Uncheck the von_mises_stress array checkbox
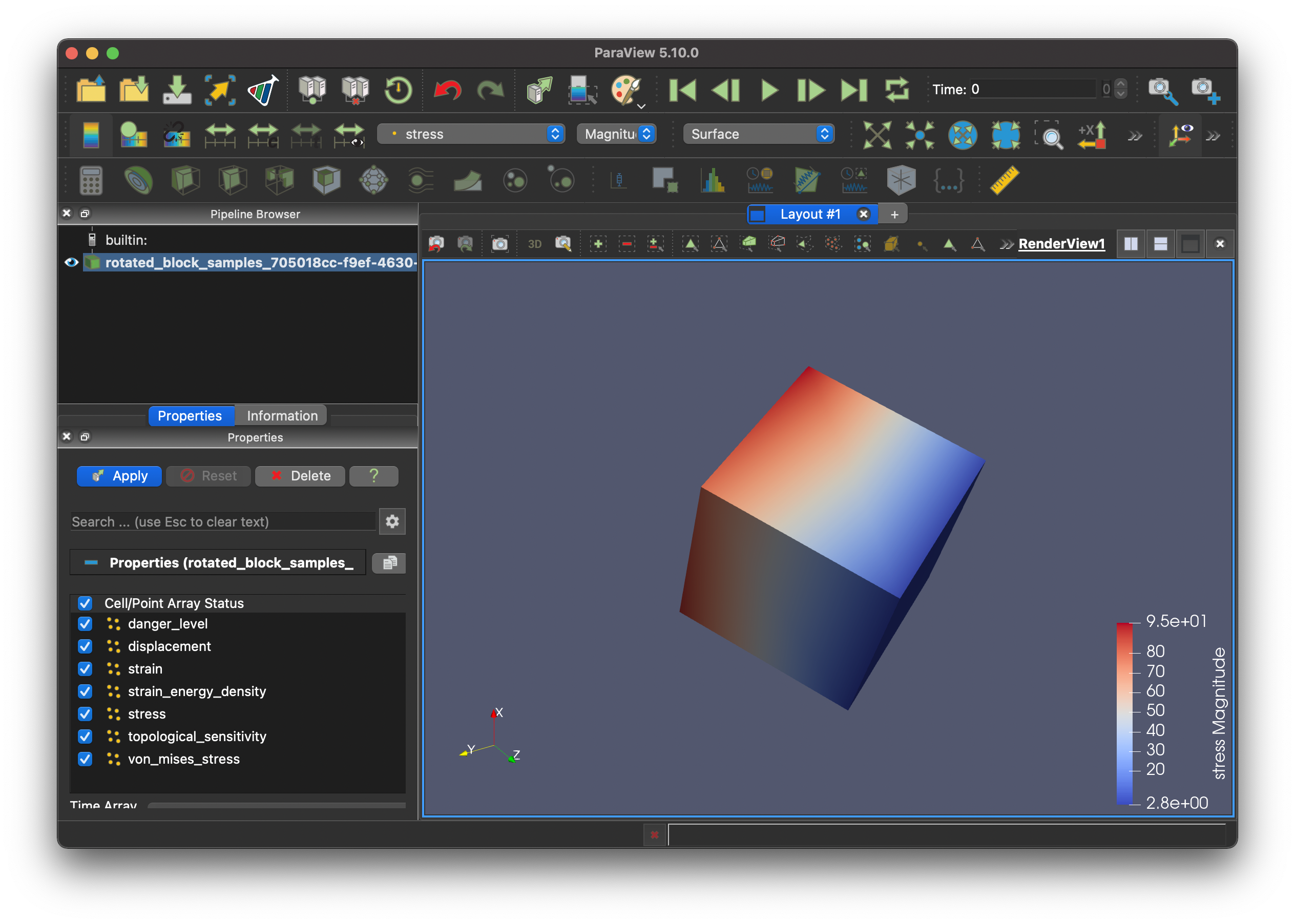 (x=86, y=759)
